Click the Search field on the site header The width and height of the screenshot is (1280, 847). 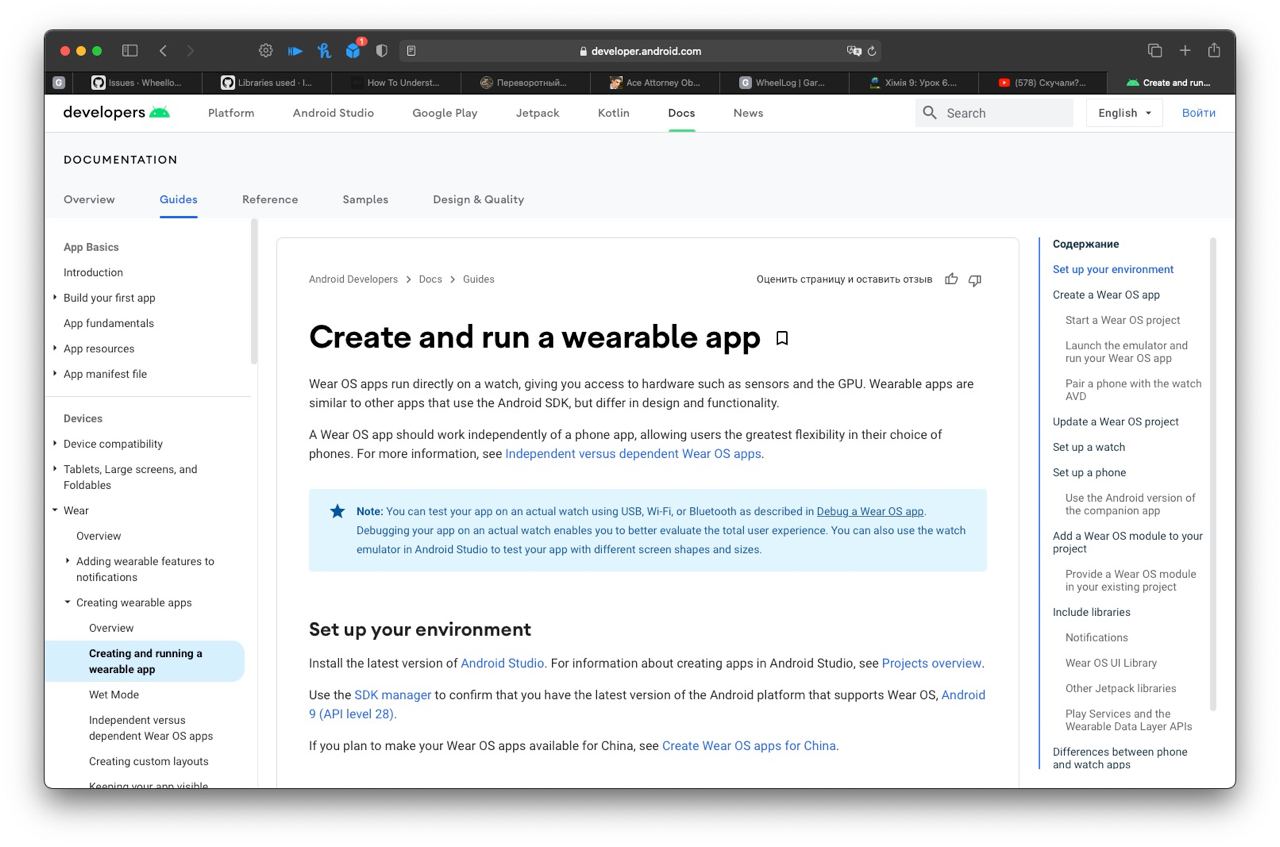(994, 113)
